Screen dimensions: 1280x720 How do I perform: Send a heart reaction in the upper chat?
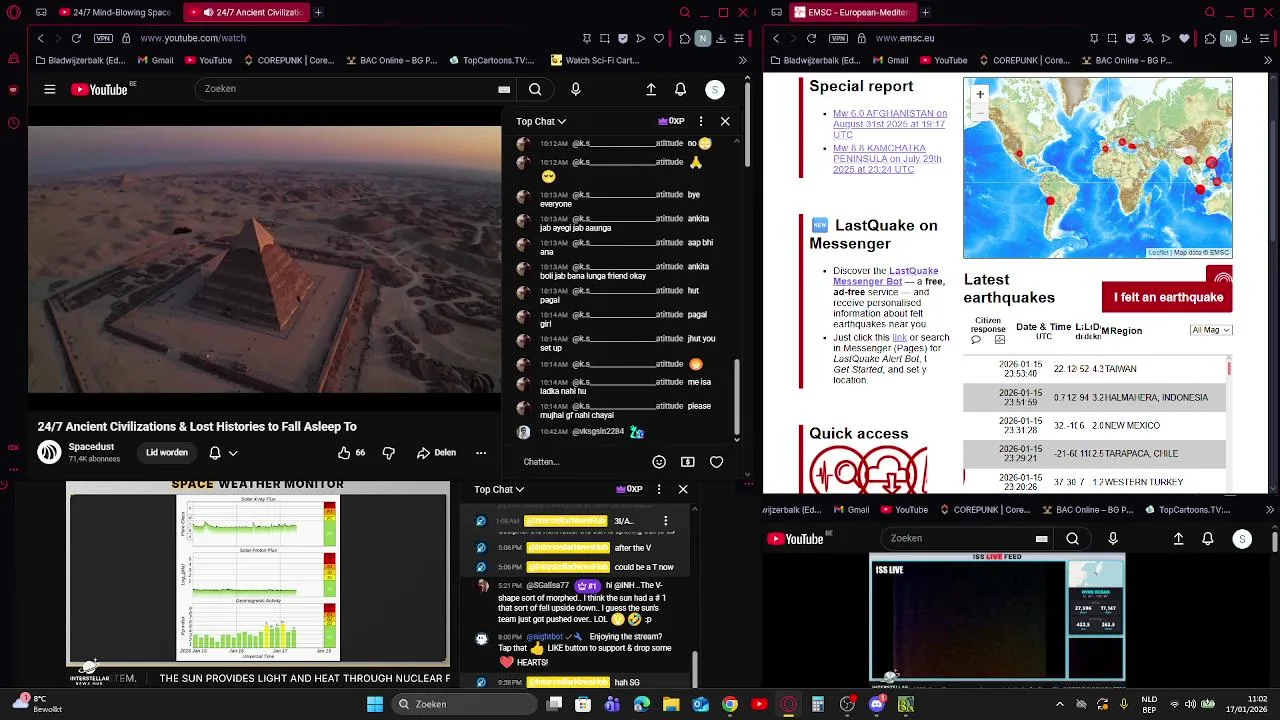716,462
